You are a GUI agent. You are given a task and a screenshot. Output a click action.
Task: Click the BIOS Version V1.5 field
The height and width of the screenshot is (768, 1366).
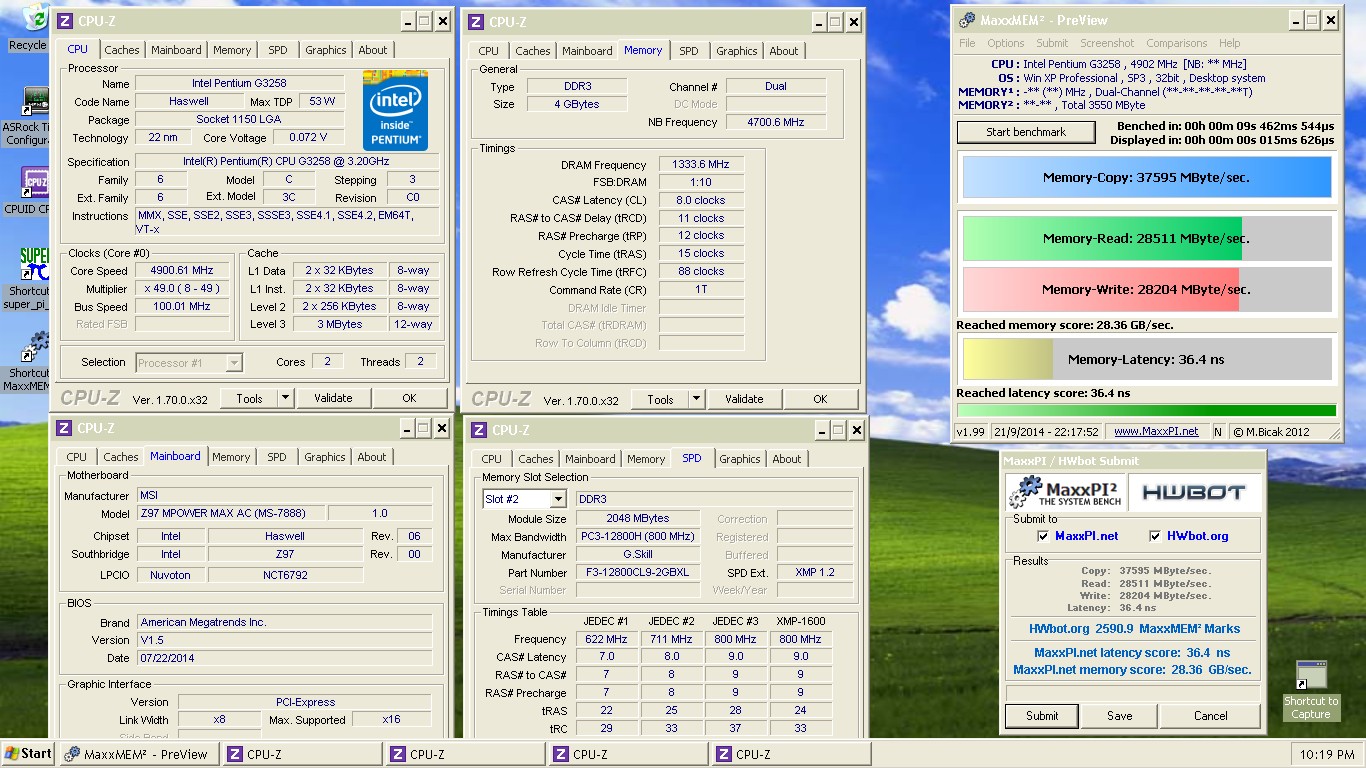284,640
